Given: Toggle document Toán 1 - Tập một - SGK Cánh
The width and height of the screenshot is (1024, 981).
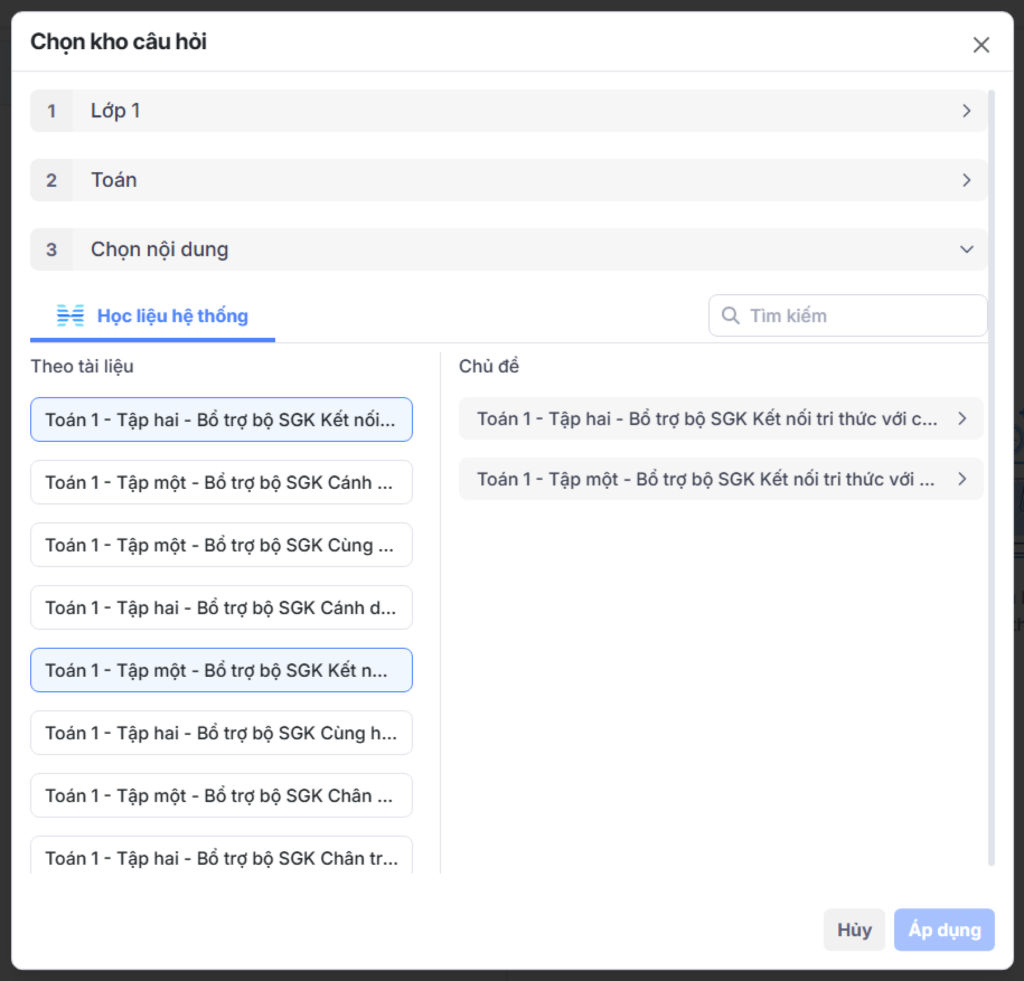Looking at the screenshot, I should [221, 482].
